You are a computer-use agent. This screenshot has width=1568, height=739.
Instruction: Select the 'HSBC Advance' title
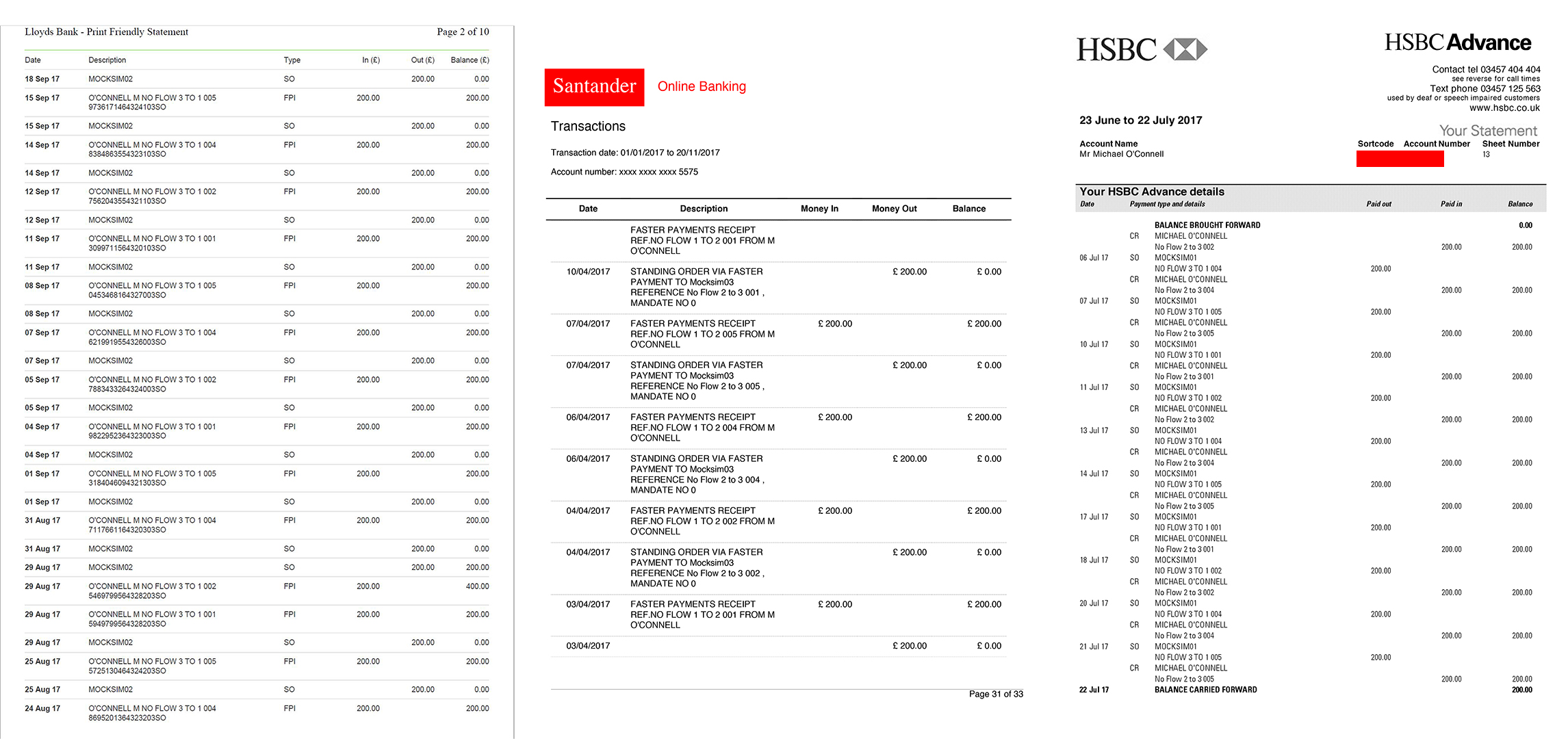[x=1458, y=42]
